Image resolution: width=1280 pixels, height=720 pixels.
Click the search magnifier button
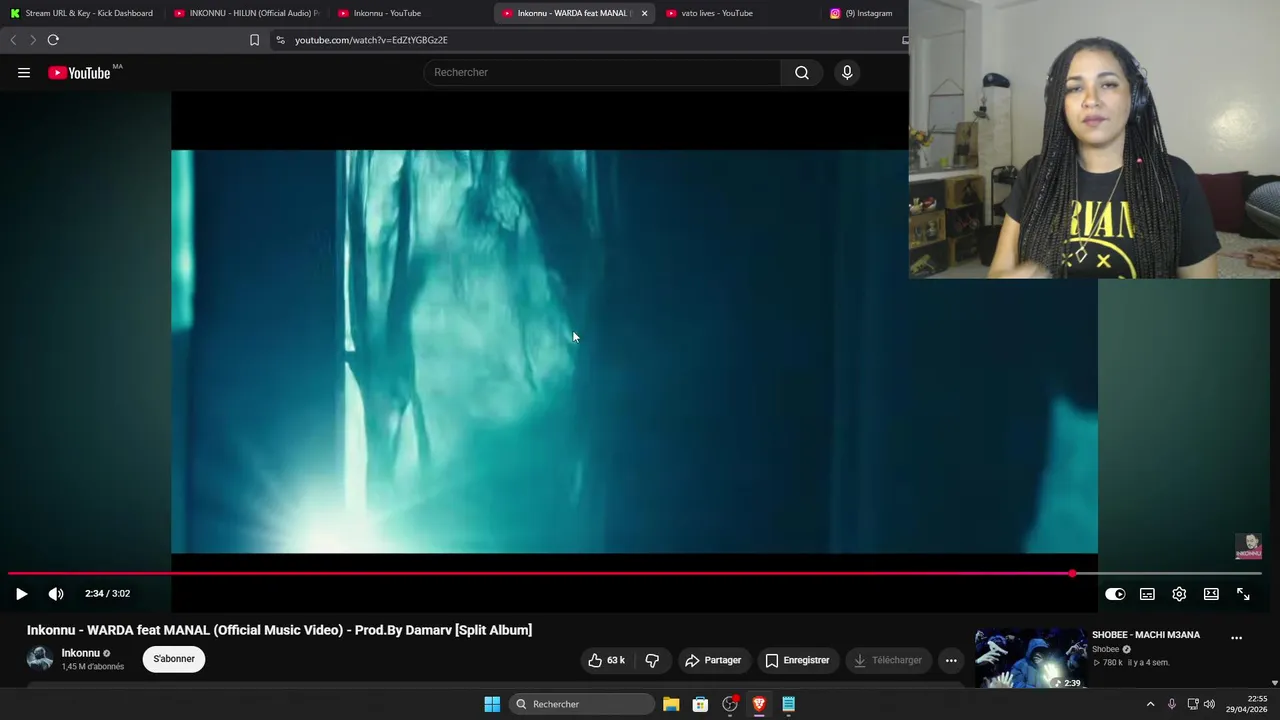802,72
